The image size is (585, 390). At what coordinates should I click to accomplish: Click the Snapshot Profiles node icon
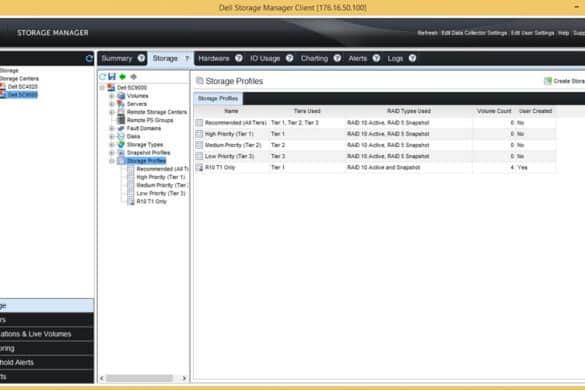tap(121, 153)
